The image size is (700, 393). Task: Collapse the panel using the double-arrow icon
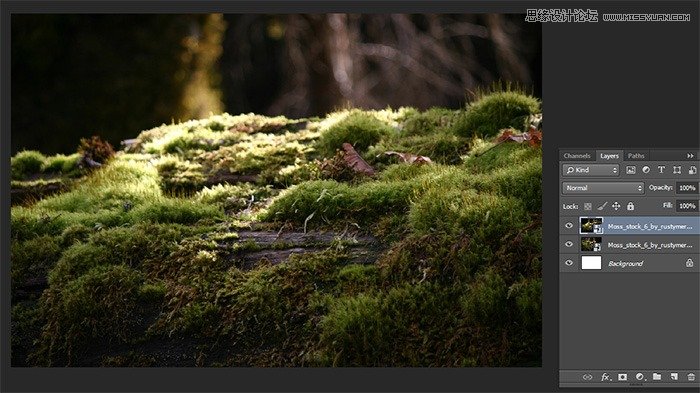690,156
